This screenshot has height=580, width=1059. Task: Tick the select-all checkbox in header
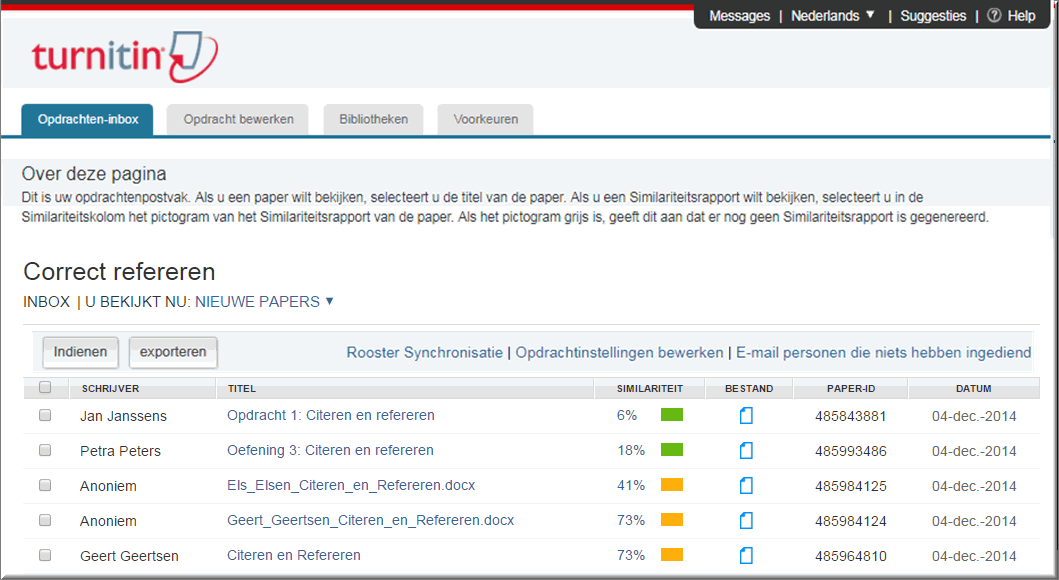coord(45,388)
